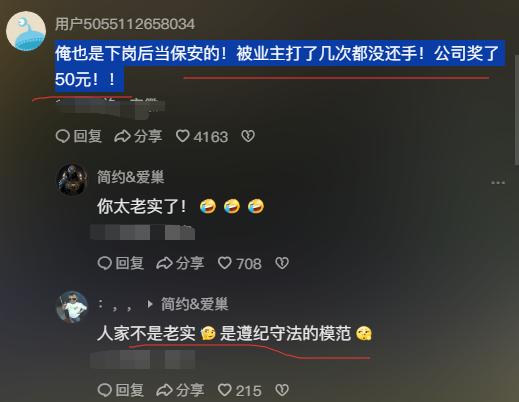
Task: Share the top comment about the security guard
Action: 138,136
